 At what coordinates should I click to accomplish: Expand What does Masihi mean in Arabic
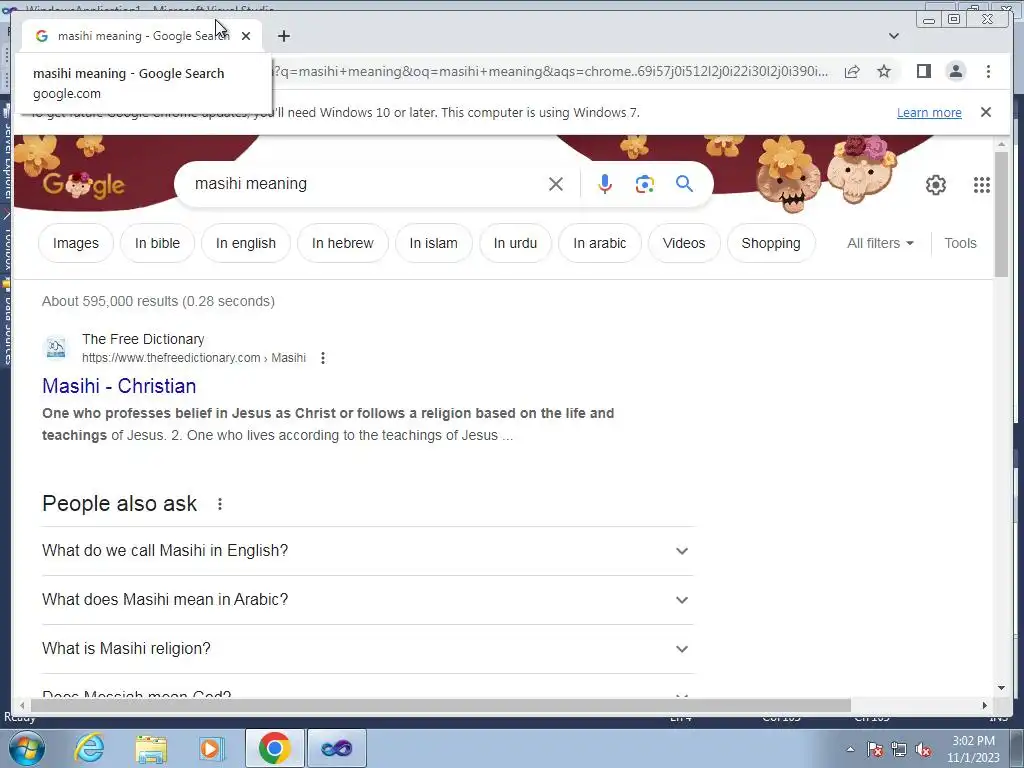coord(367,600)
